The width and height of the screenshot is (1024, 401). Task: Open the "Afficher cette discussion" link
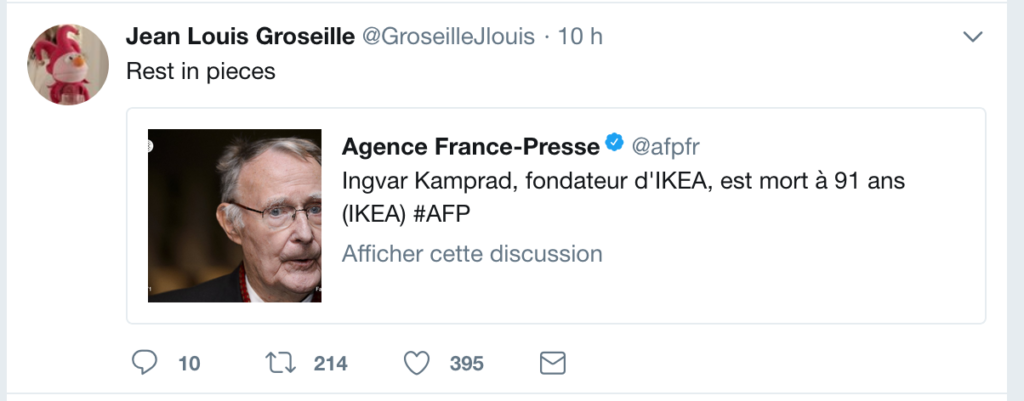click(x=472, y=254)
